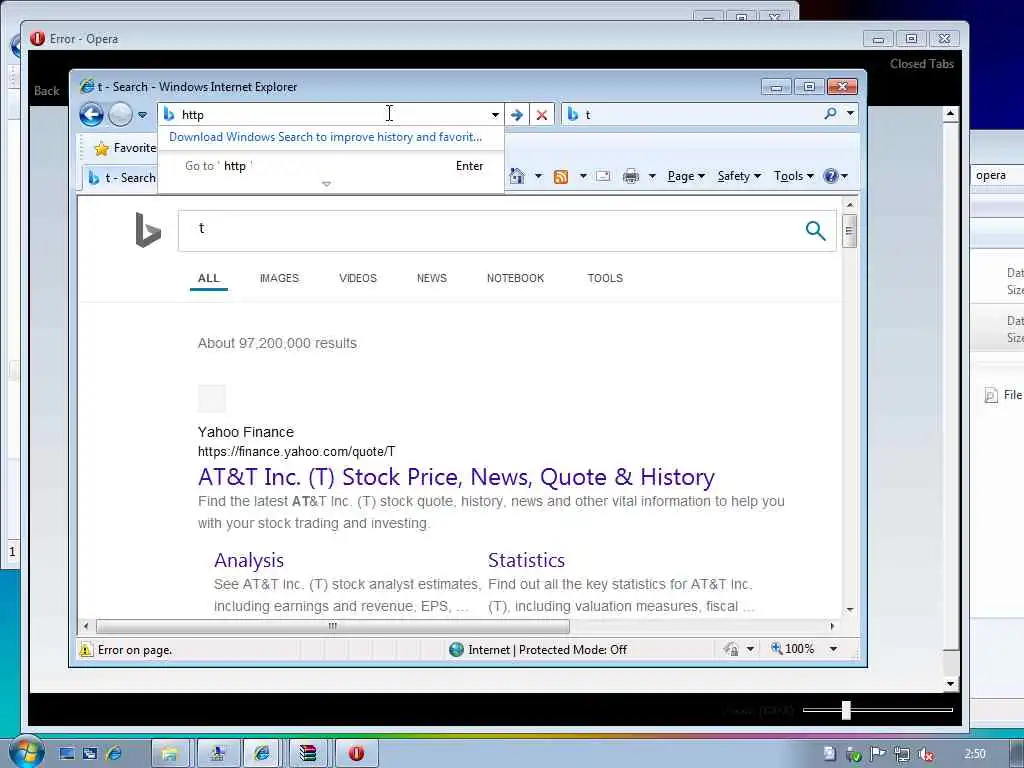Viewport: 1024px width, 768px height.
Task: Open the Analysis sub-link
Action: [x=249, y=560]
